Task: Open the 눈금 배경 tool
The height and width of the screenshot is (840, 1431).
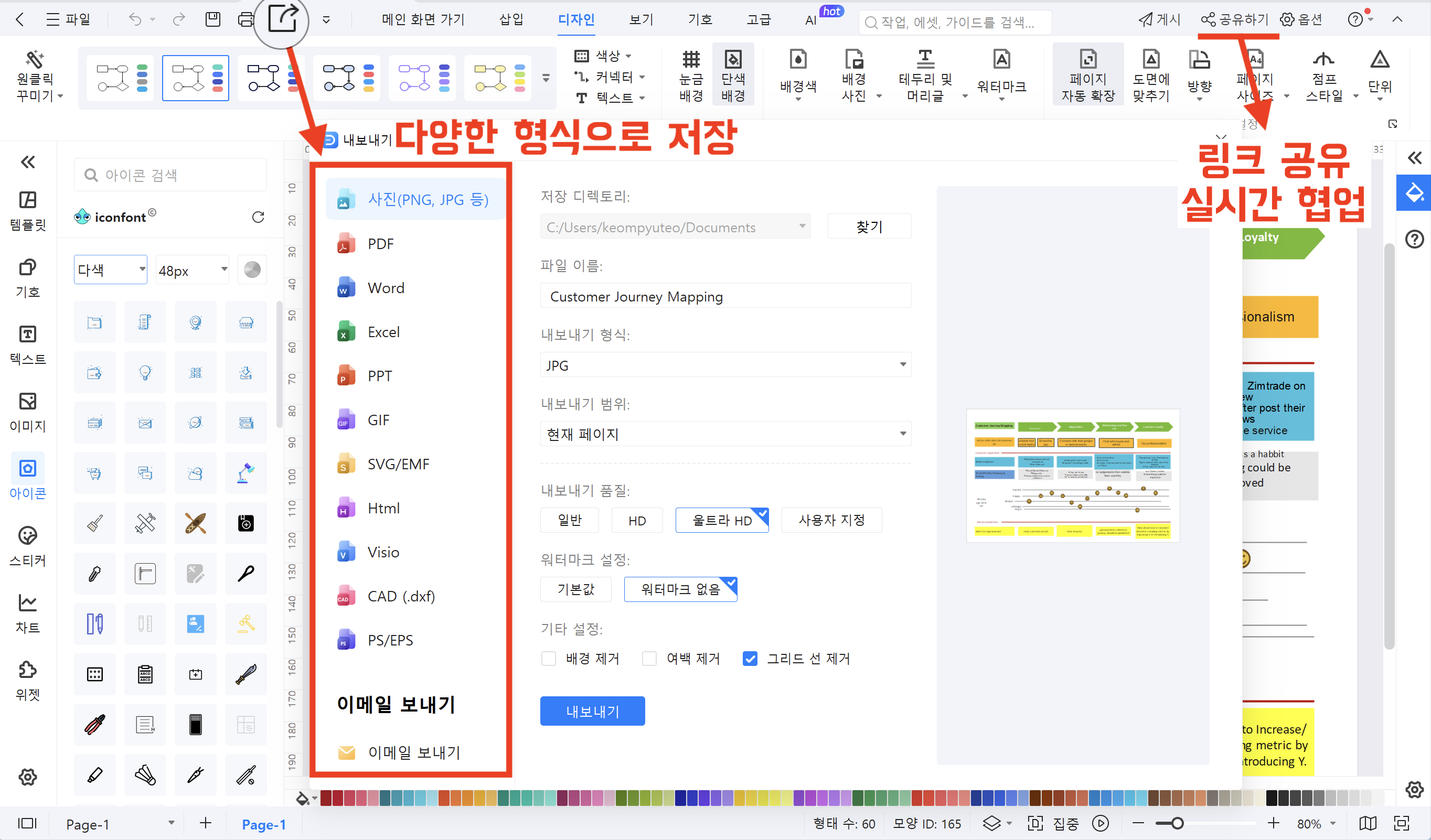Action: [x=690, y=74]
